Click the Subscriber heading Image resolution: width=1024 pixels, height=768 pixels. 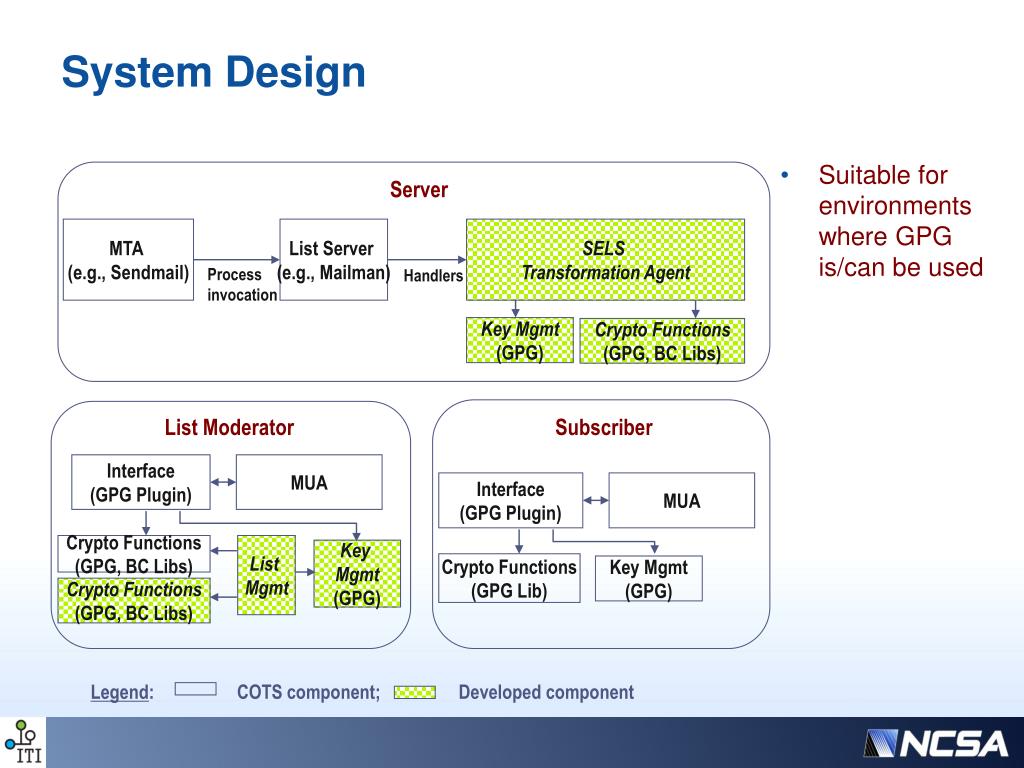pos(603,428)
